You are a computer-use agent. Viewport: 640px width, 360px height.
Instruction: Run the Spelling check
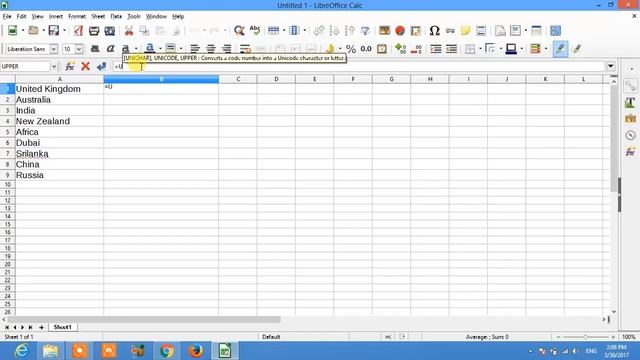(255, 31)
